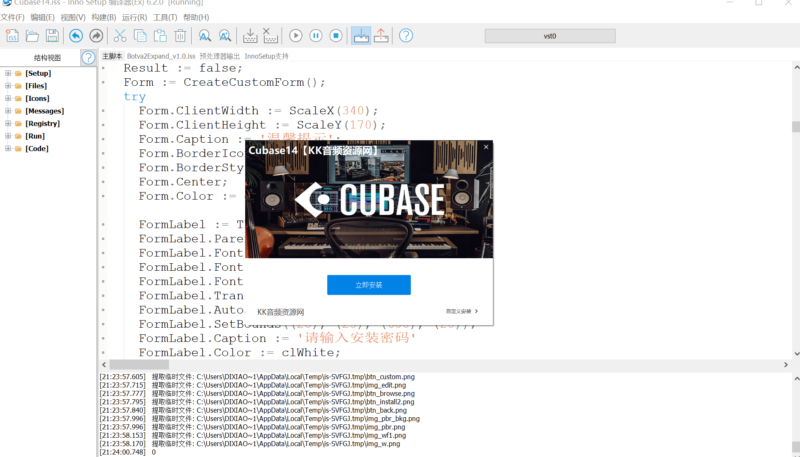Expand the [Code] tree node
This screenshot has width=800, height=457.
(x=8, y=148)
